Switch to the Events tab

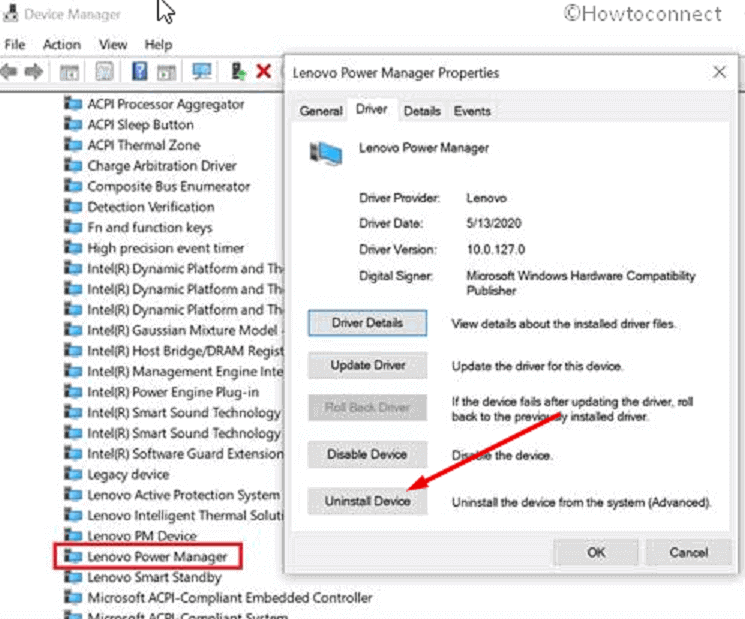pyautogui.click(x=472, y=111)
